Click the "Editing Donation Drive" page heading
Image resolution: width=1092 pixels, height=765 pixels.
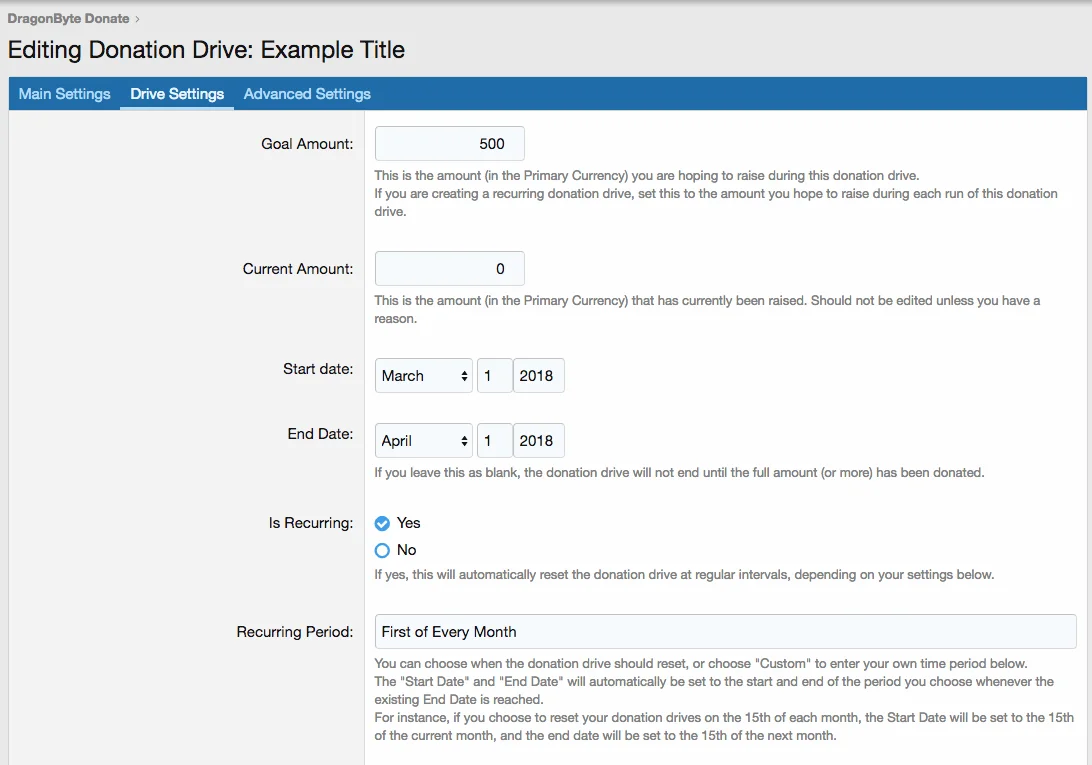[206, 50]
